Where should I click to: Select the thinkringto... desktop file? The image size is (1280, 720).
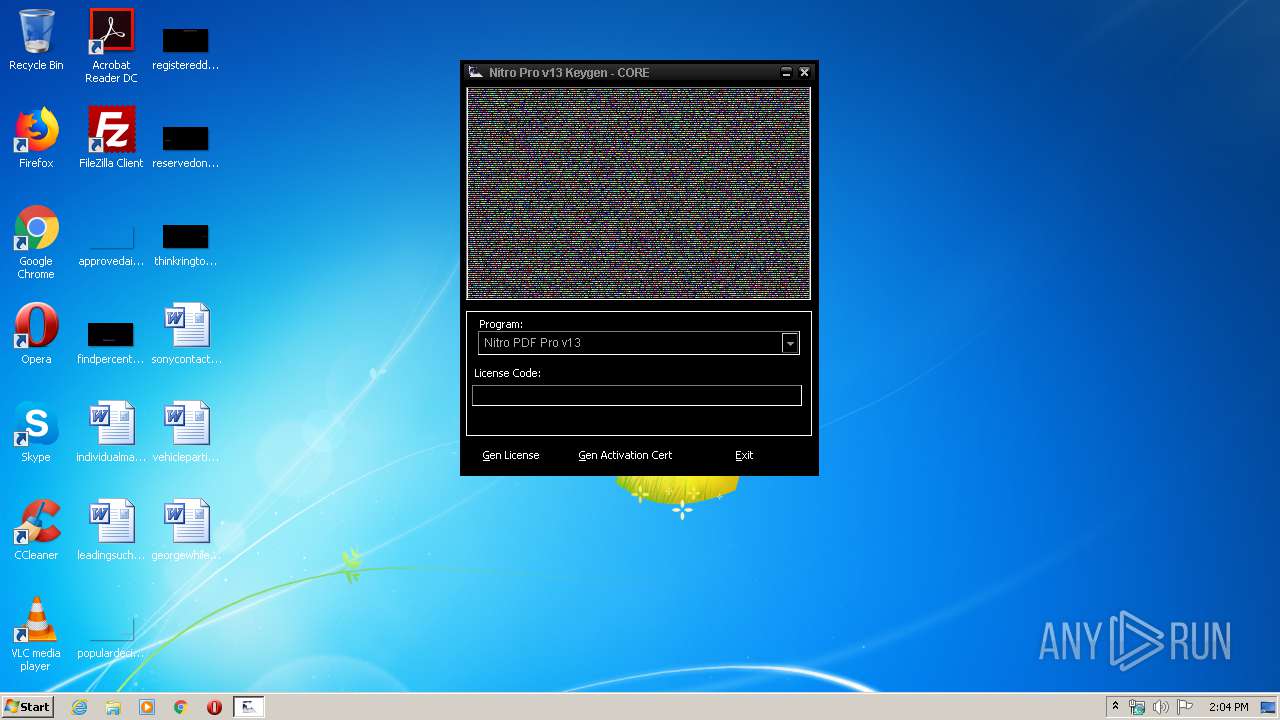click(x=186, y=245)
